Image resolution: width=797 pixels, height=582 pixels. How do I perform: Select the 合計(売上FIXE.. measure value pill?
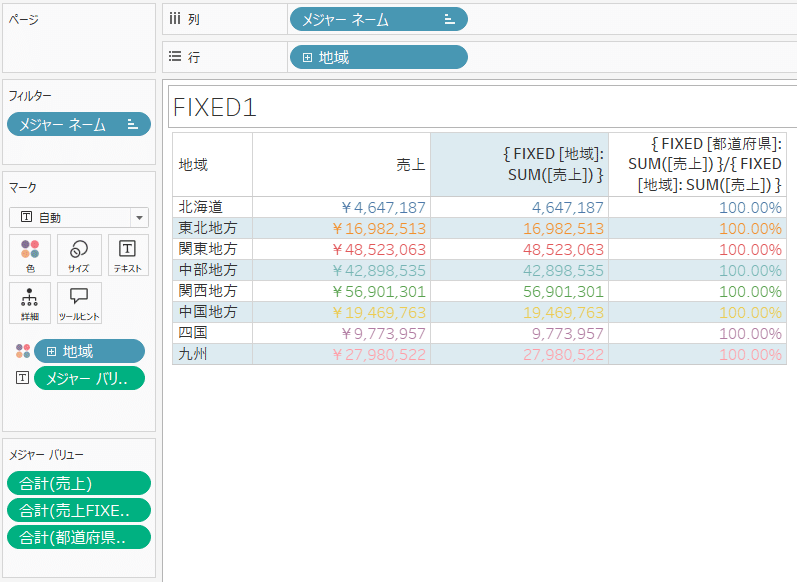coord(79,510)
